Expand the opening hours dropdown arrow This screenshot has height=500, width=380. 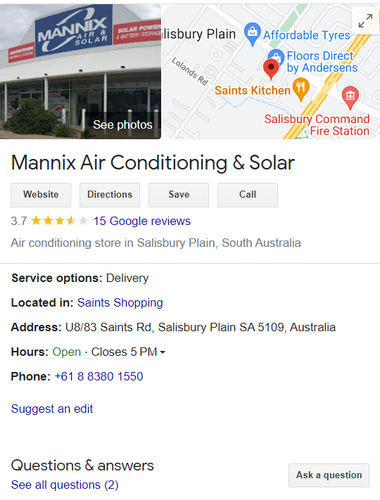[x=163, y=352]
